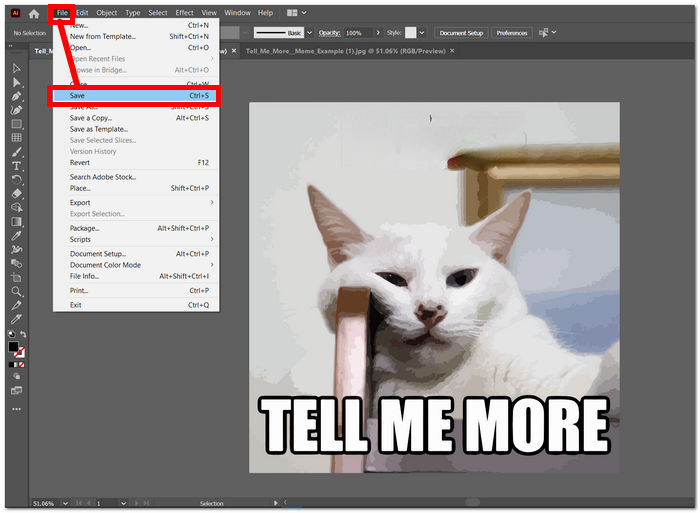Click the Opacity 100% input field
The width and height of the screenshot is (700, 513).
click(x=358, y=33)
